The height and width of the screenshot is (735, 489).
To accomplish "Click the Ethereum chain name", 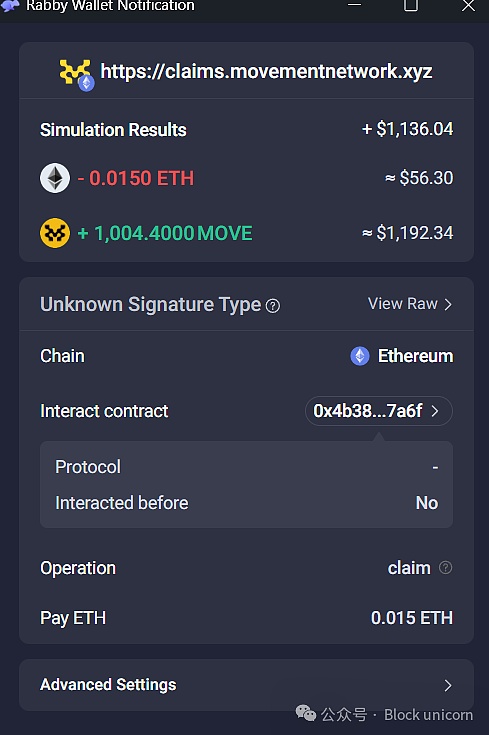I will coord(415,356).
